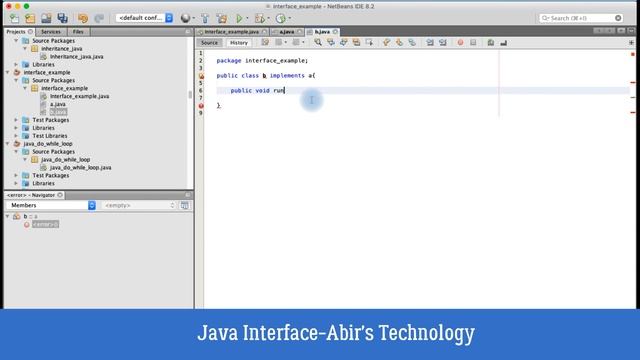Viewport: 640px width, 360px height.
Task: Click hint bulb on line 4 gutter
Action: 201,76
